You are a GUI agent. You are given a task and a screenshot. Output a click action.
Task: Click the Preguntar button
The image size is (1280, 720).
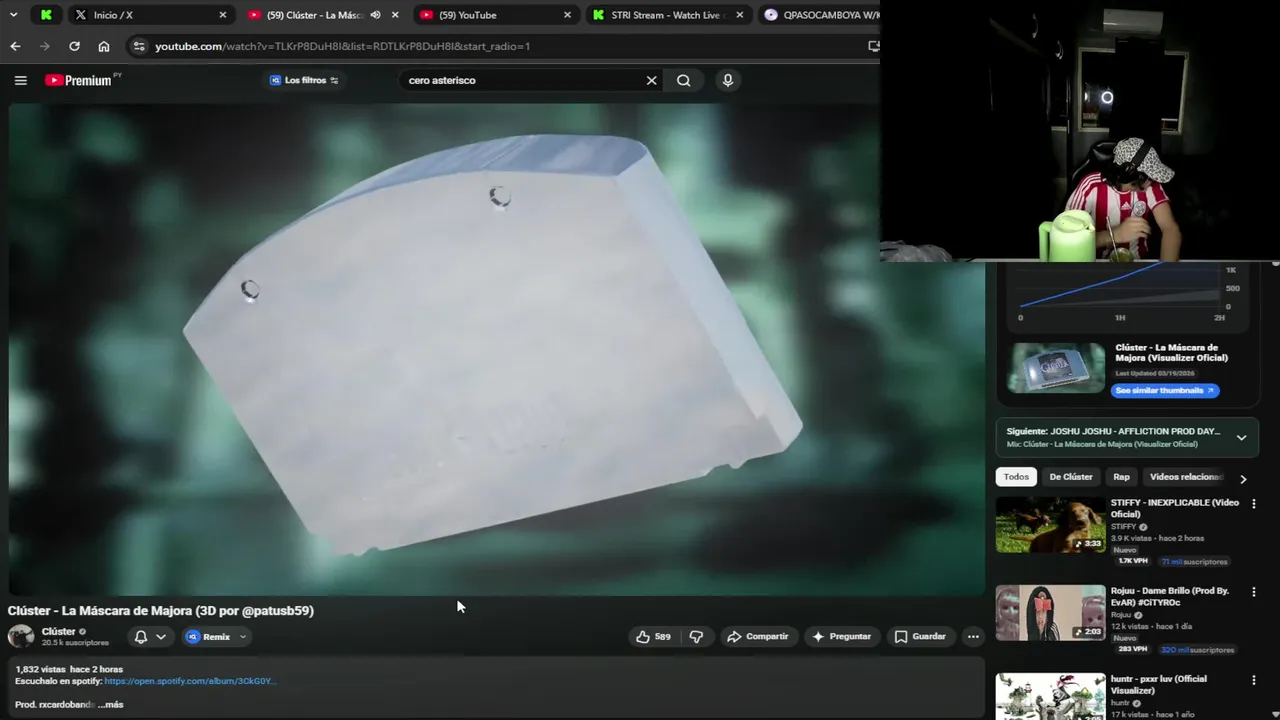click(841, 636)
